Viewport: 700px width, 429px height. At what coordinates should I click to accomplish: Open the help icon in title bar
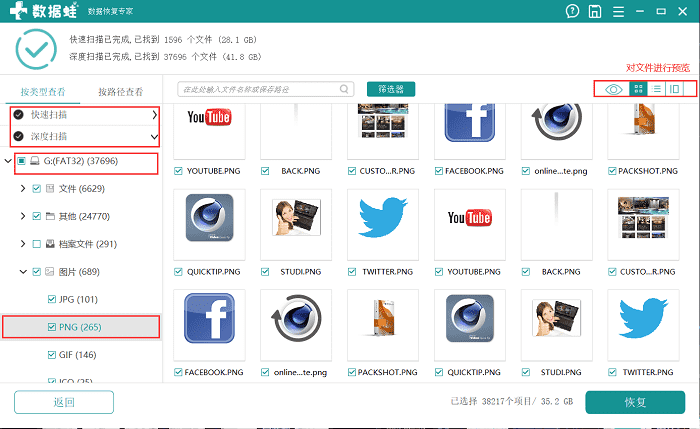[x=571, y=13]
